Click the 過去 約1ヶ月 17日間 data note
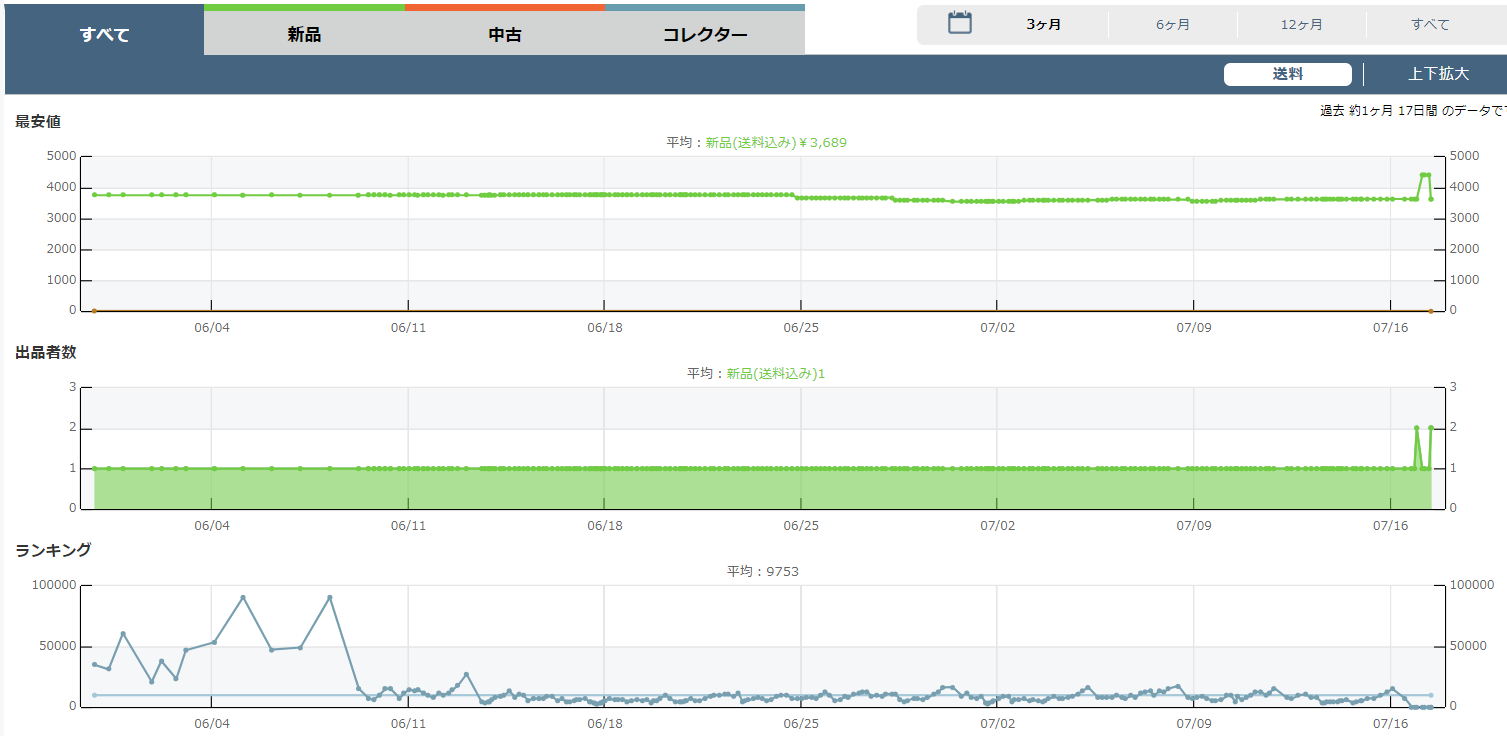 click(1411, 111)
